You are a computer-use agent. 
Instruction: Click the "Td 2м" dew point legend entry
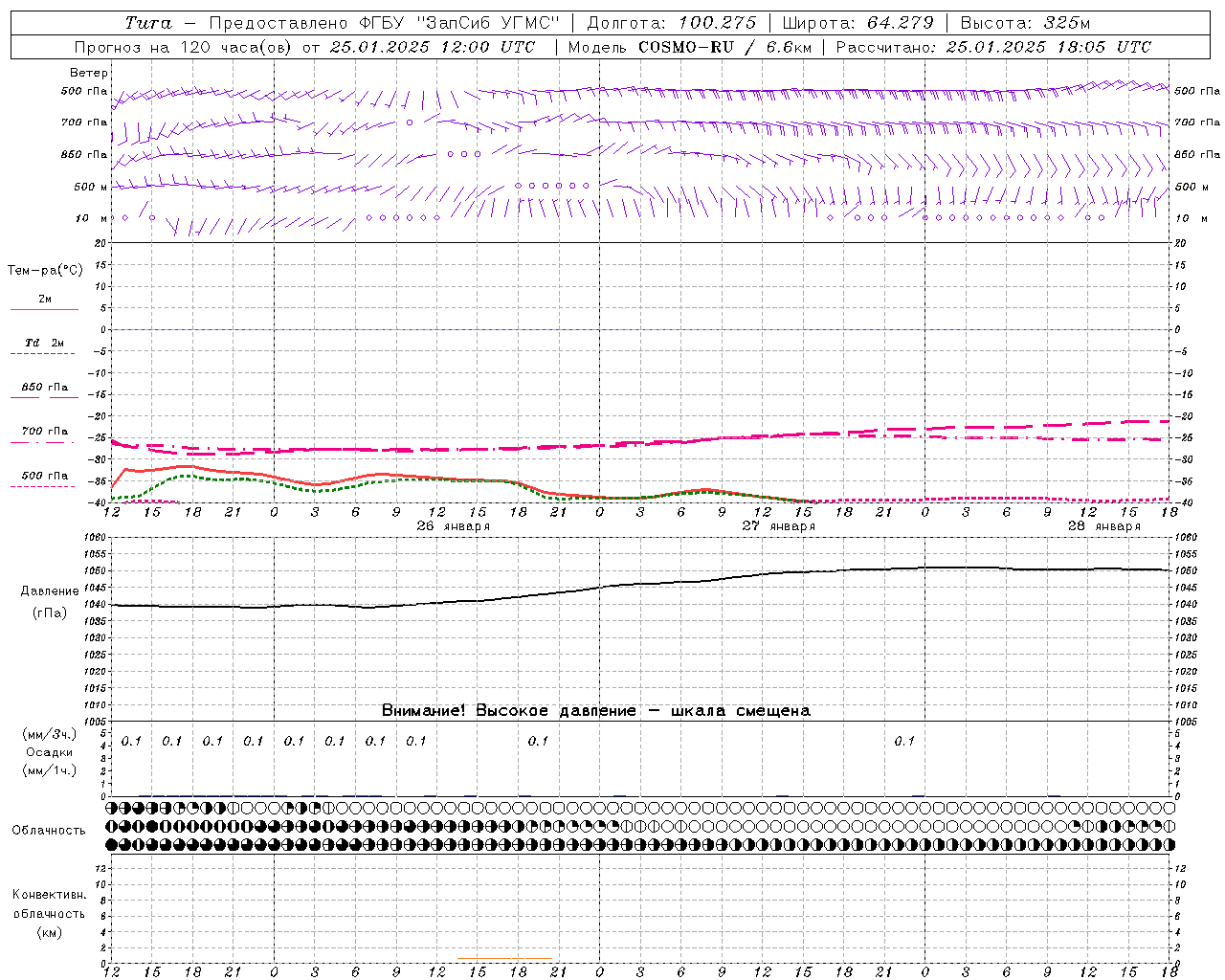45,343
